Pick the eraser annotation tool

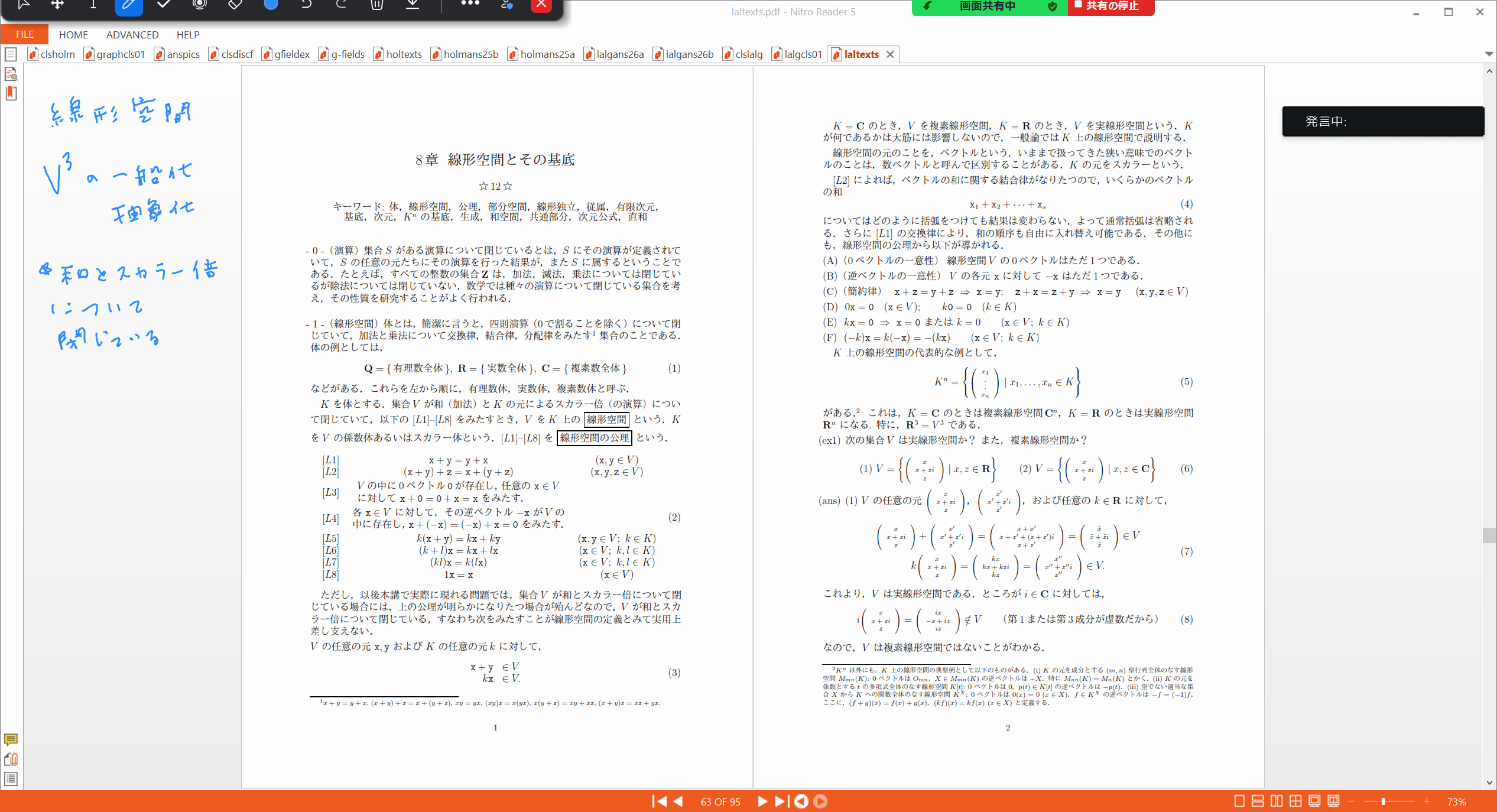(235, 5)
